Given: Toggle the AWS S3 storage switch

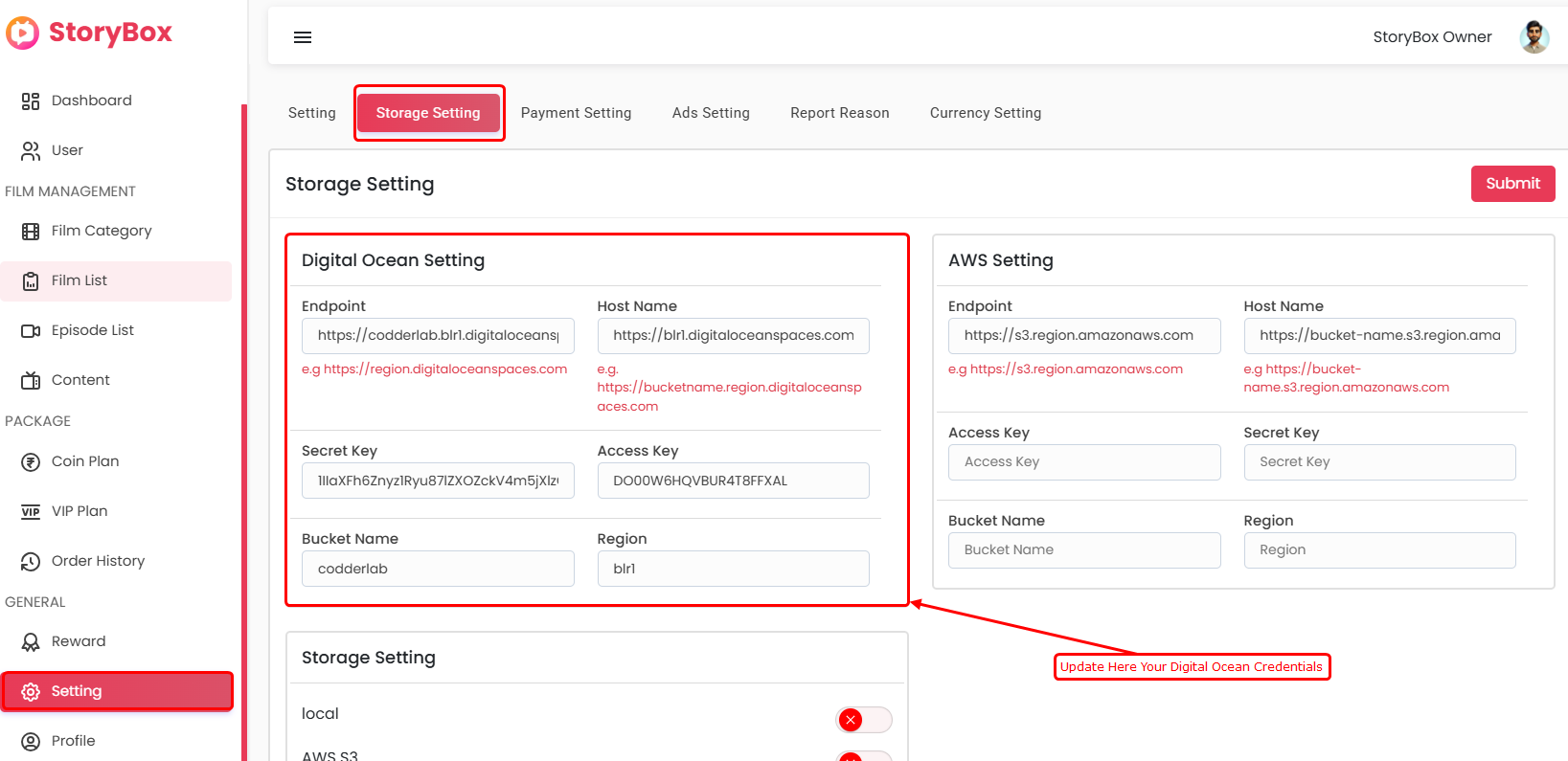Looking at the screenshot, I should point(863,755).
